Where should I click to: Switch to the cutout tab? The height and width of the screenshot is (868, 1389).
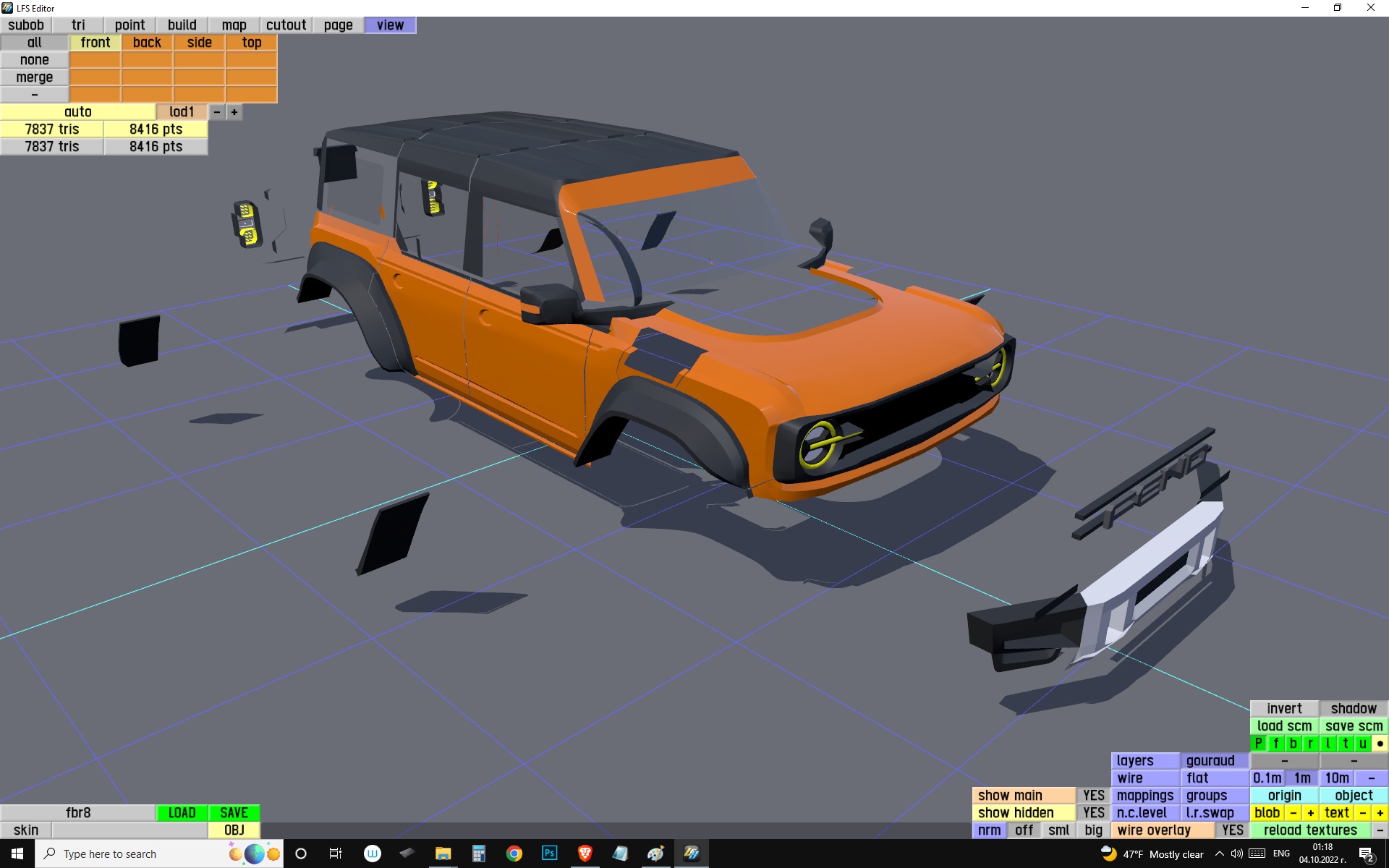tap(286, 25)
